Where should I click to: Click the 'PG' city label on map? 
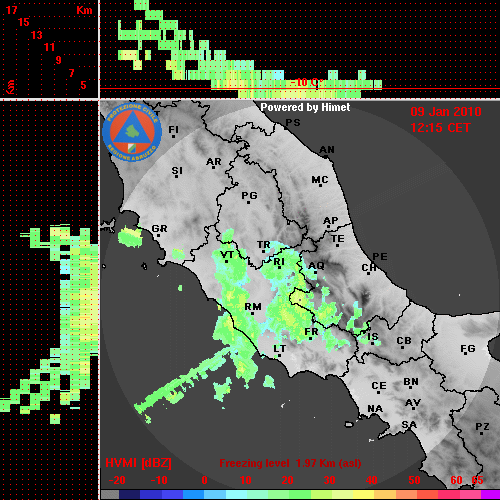[x=249, y=195]
